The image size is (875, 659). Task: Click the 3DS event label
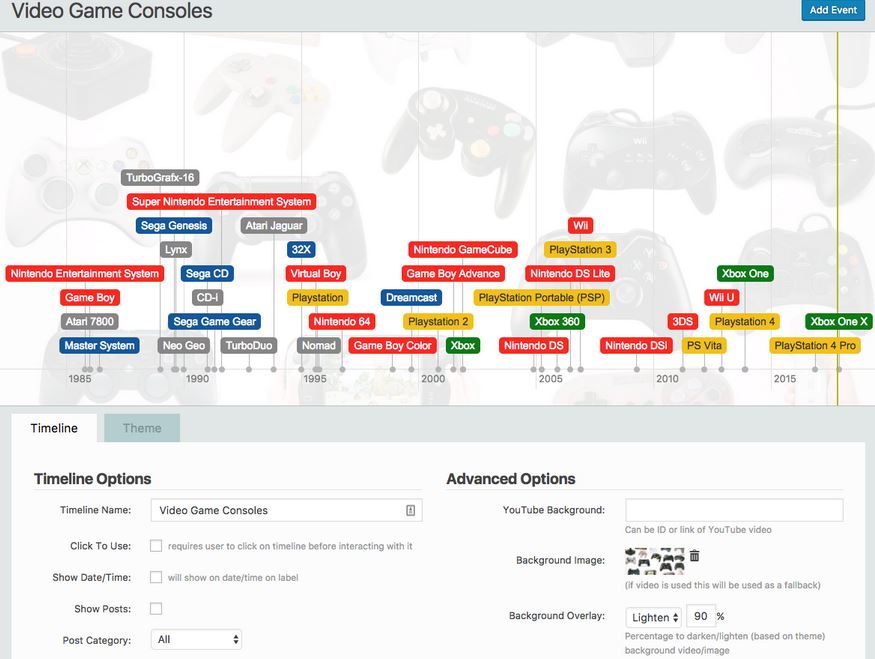point(682,321)
